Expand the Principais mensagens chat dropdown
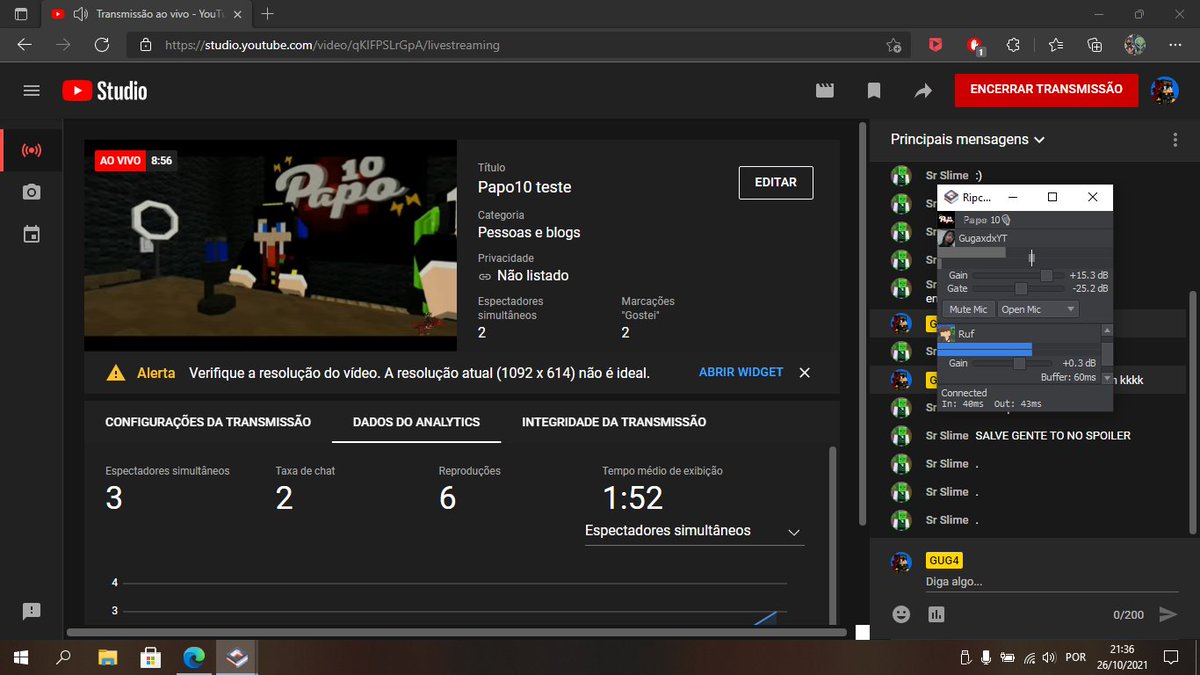This screenshot has width=1200, height=675. coord(967,140)
